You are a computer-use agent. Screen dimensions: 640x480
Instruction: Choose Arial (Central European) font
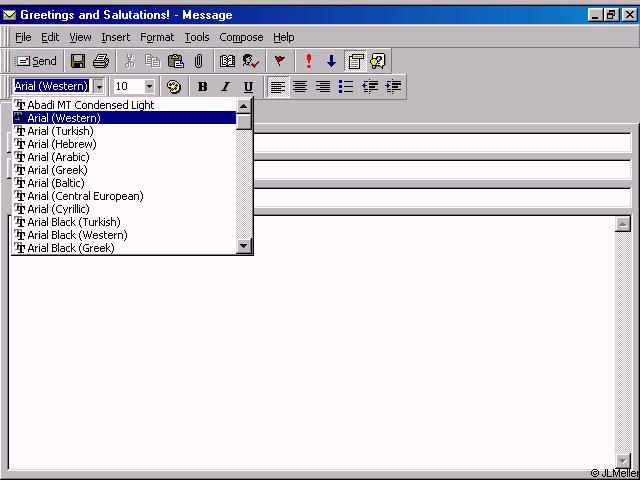tap(124, 196)
